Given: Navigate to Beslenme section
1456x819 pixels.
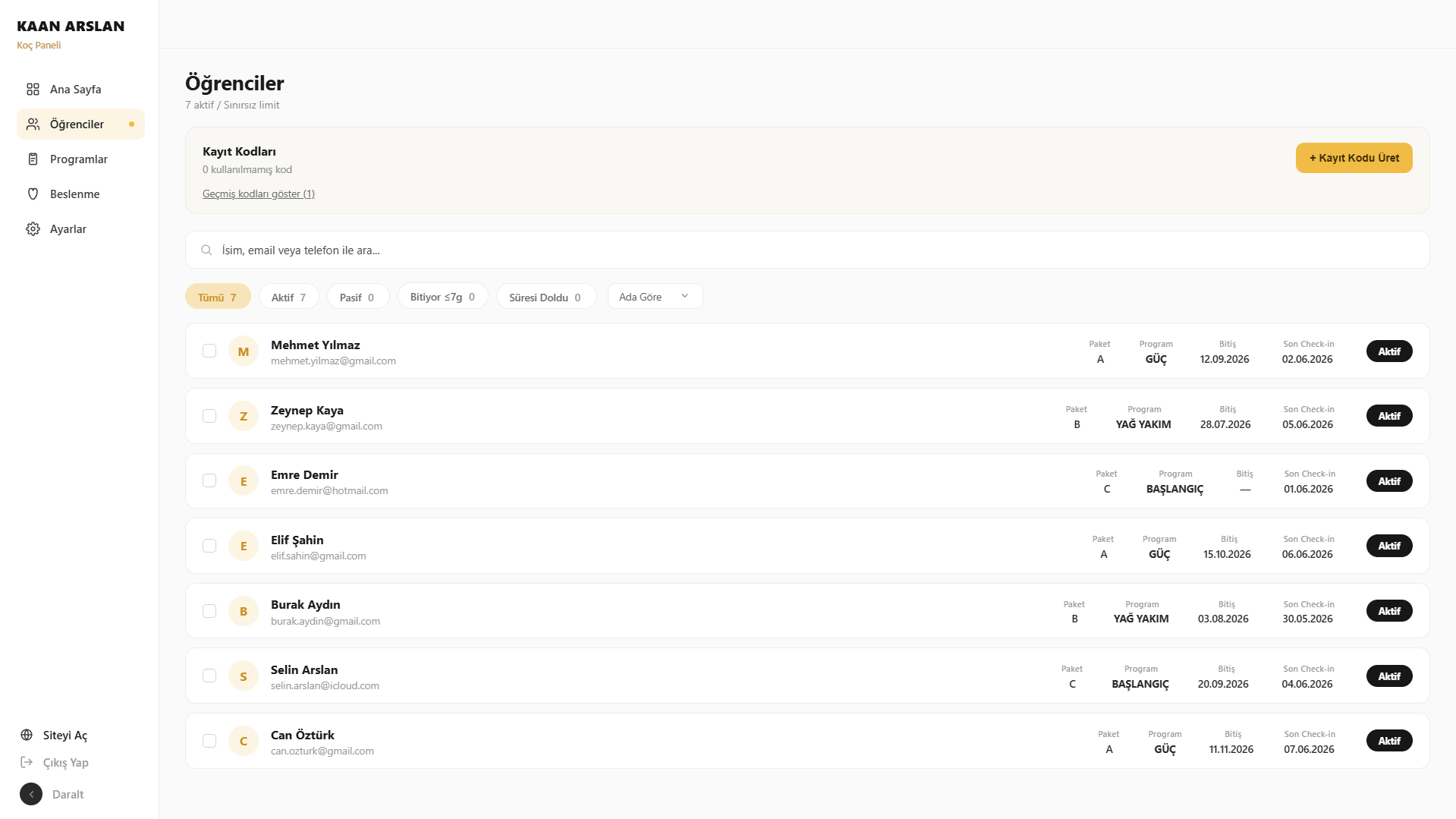Looking at the screenshot, I should (x=80, y=194).
